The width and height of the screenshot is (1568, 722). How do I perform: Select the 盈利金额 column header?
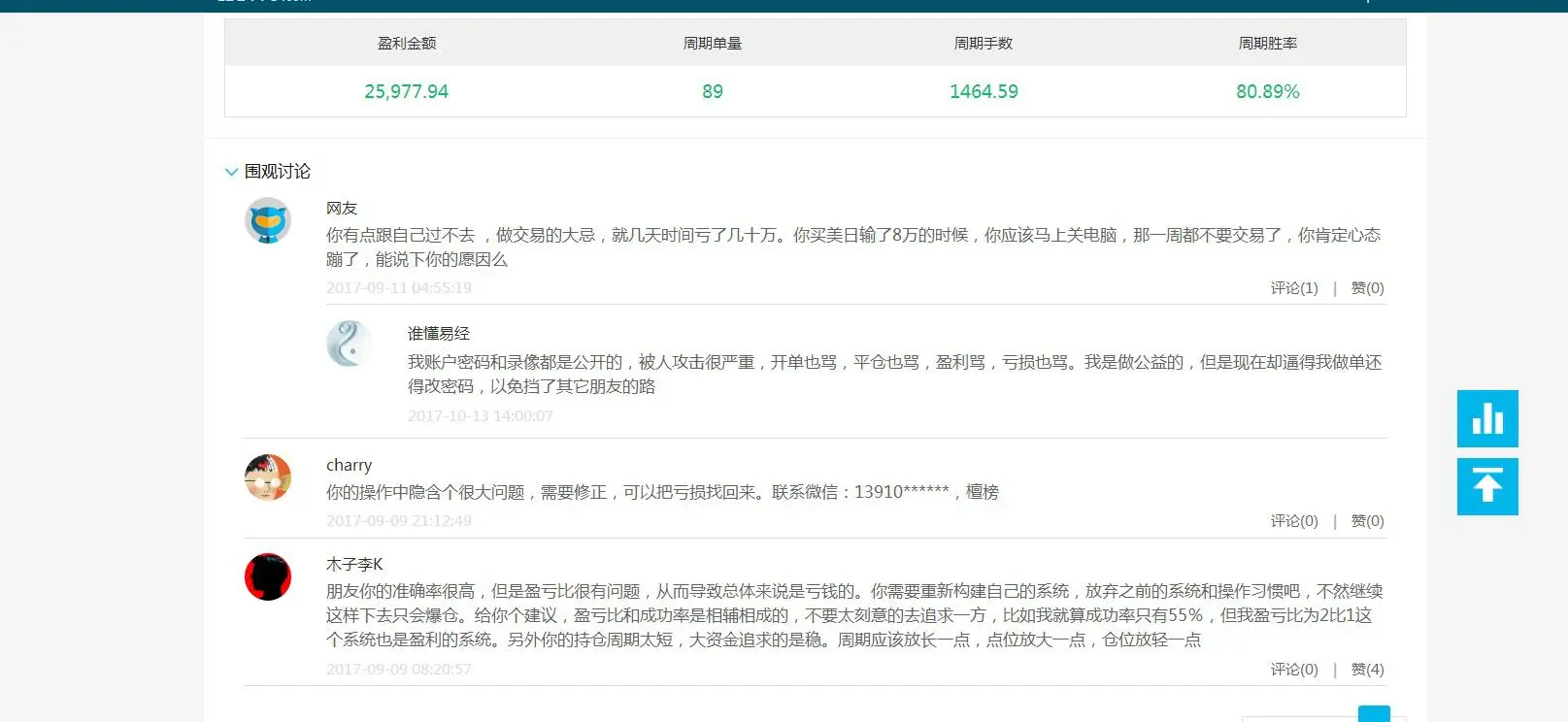pos(407,43)
